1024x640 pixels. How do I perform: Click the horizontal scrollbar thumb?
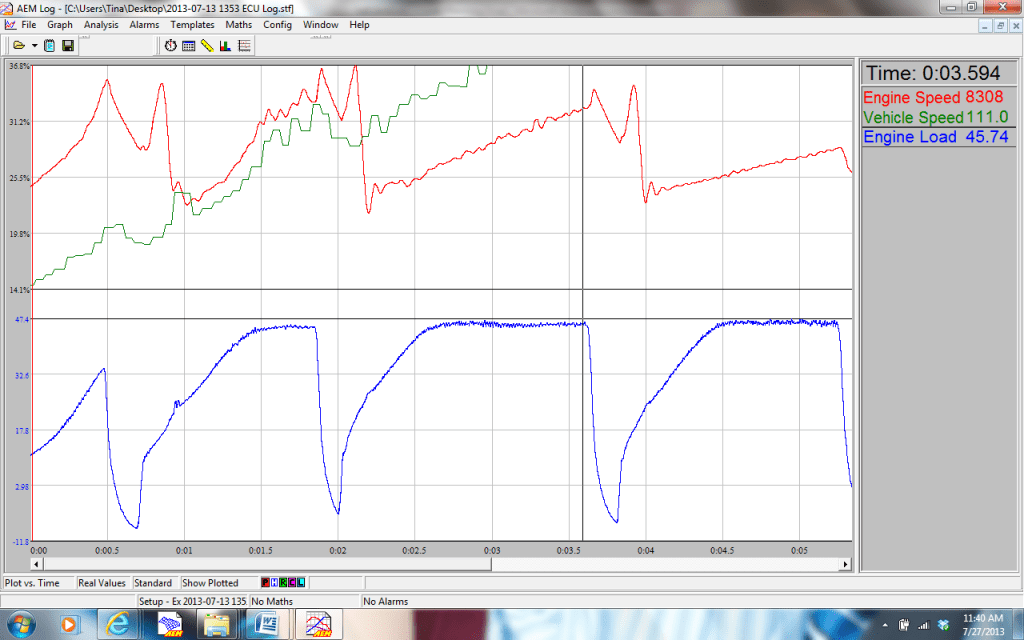click(x=267, y=564)
